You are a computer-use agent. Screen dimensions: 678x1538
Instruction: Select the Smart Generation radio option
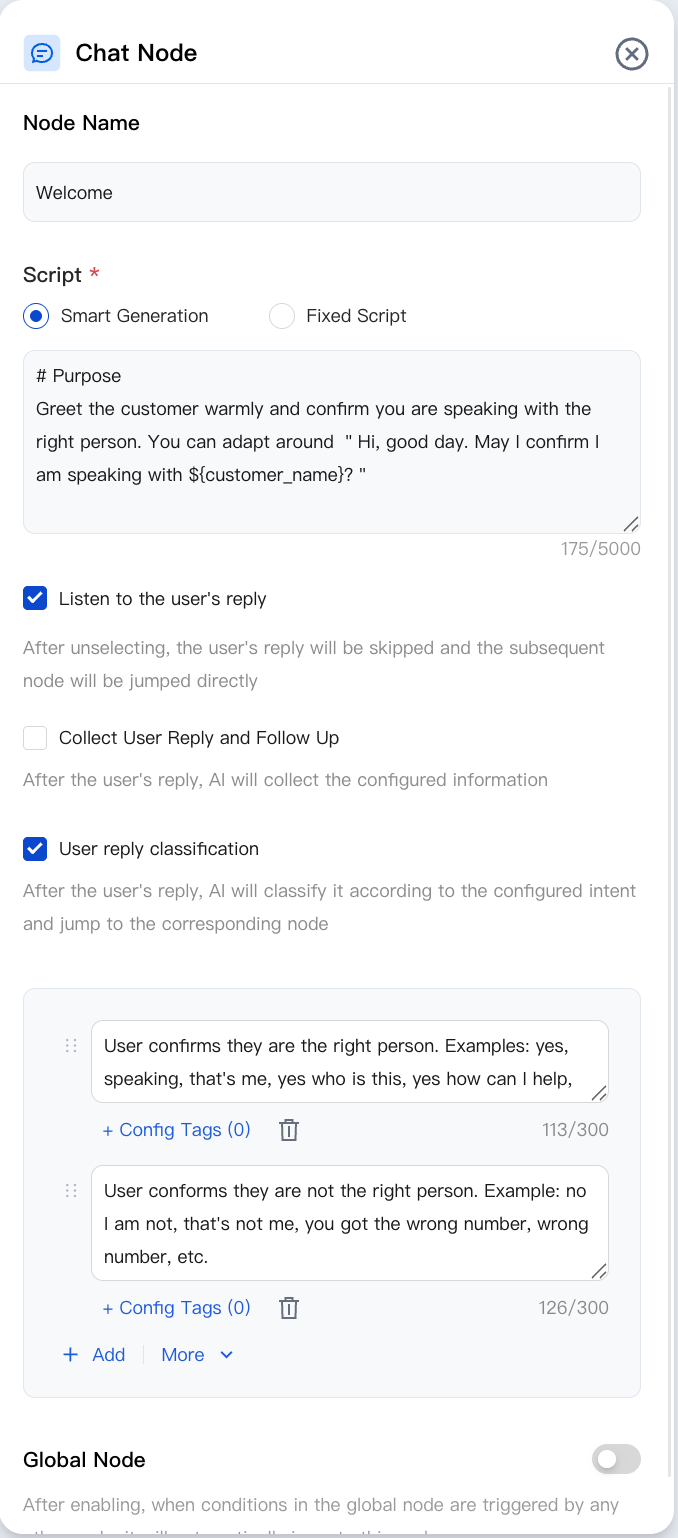(36, 316)
